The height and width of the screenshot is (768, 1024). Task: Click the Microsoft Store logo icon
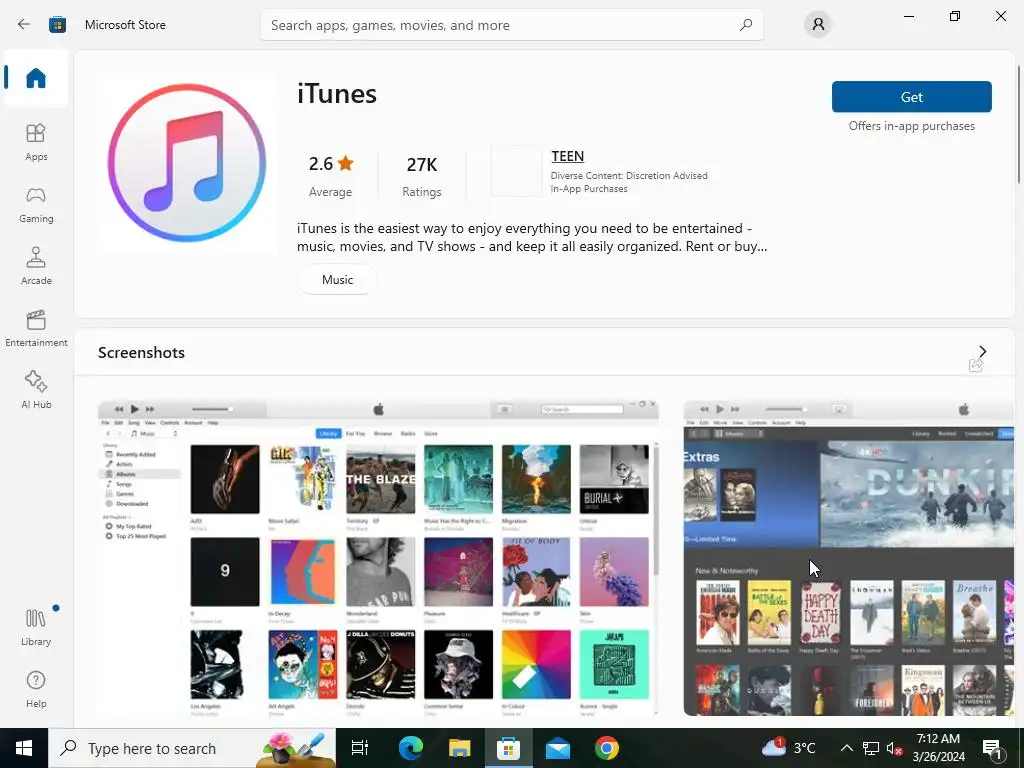point(57,25)
